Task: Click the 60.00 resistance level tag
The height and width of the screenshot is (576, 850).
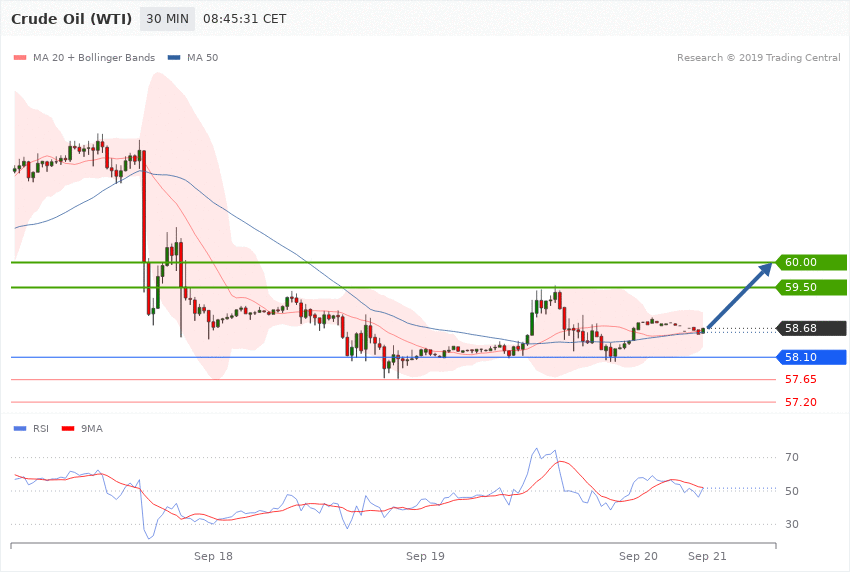Action: (x=812, y=262)
